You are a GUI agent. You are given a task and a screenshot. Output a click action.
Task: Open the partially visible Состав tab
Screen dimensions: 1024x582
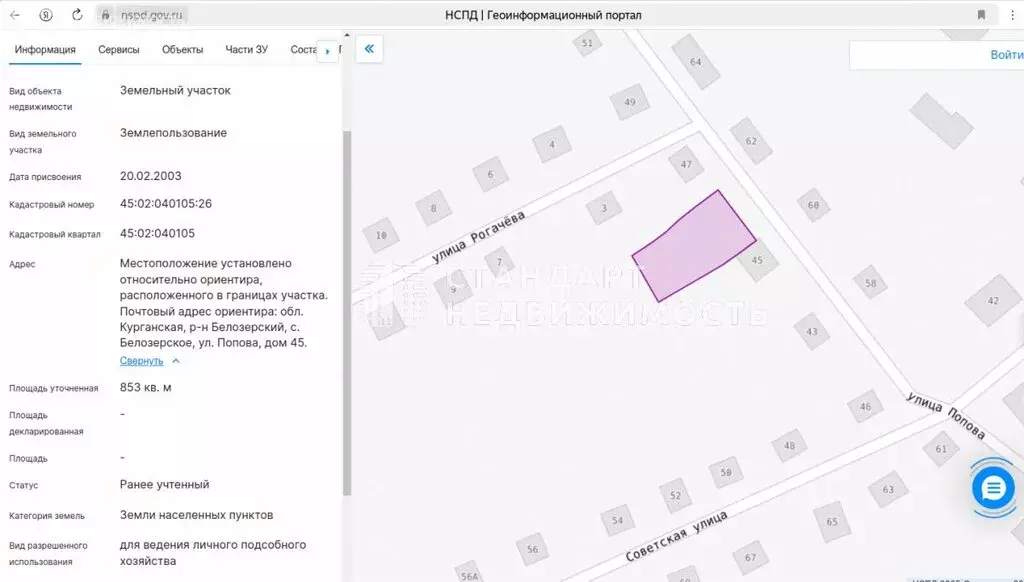coord(303,50)
